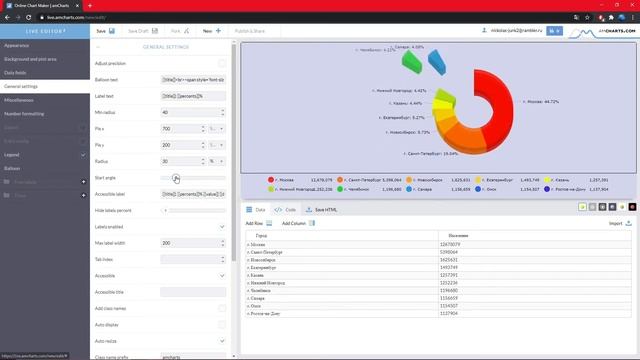The image size is (640, 360).
Task: Click the back arrow above General Settings
Action: pos(98,47)
